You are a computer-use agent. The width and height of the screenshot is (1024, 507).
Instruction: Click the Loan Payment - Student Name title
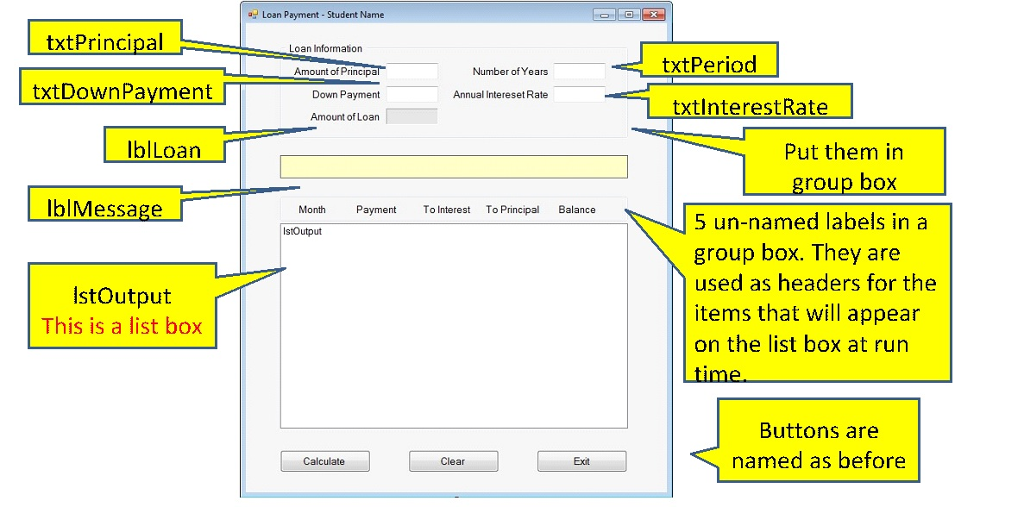(323, 14)
